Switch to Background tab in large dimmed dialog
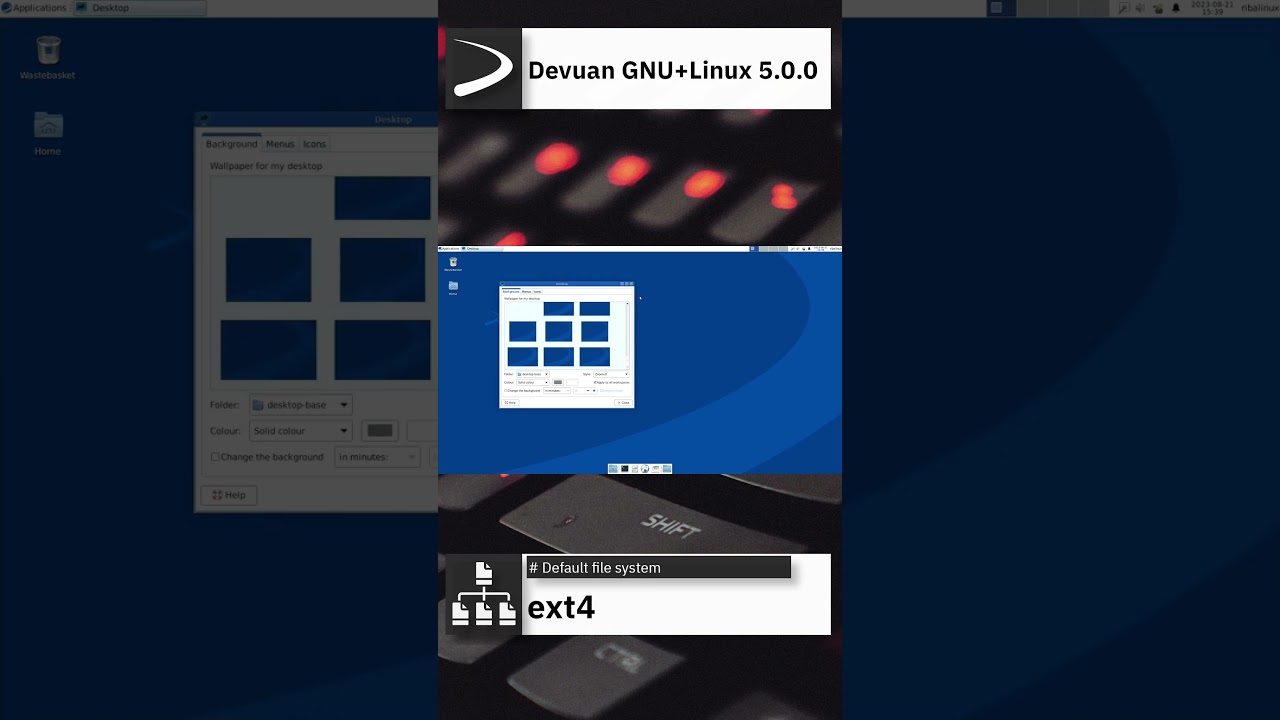1280x720 pixels. coord(231,144)
